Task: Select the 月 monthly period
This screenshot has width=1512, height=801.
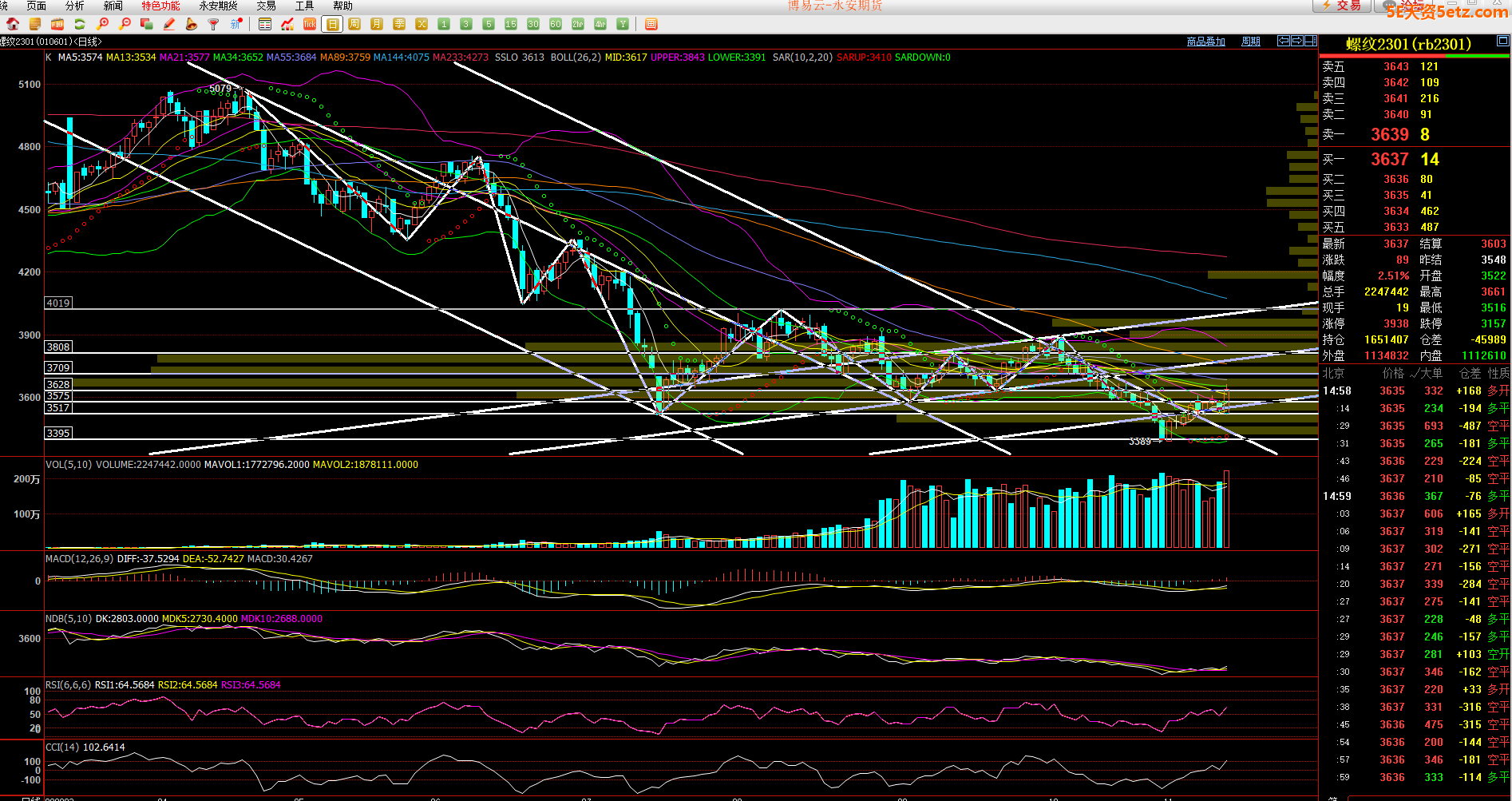Action: point(377,24)
